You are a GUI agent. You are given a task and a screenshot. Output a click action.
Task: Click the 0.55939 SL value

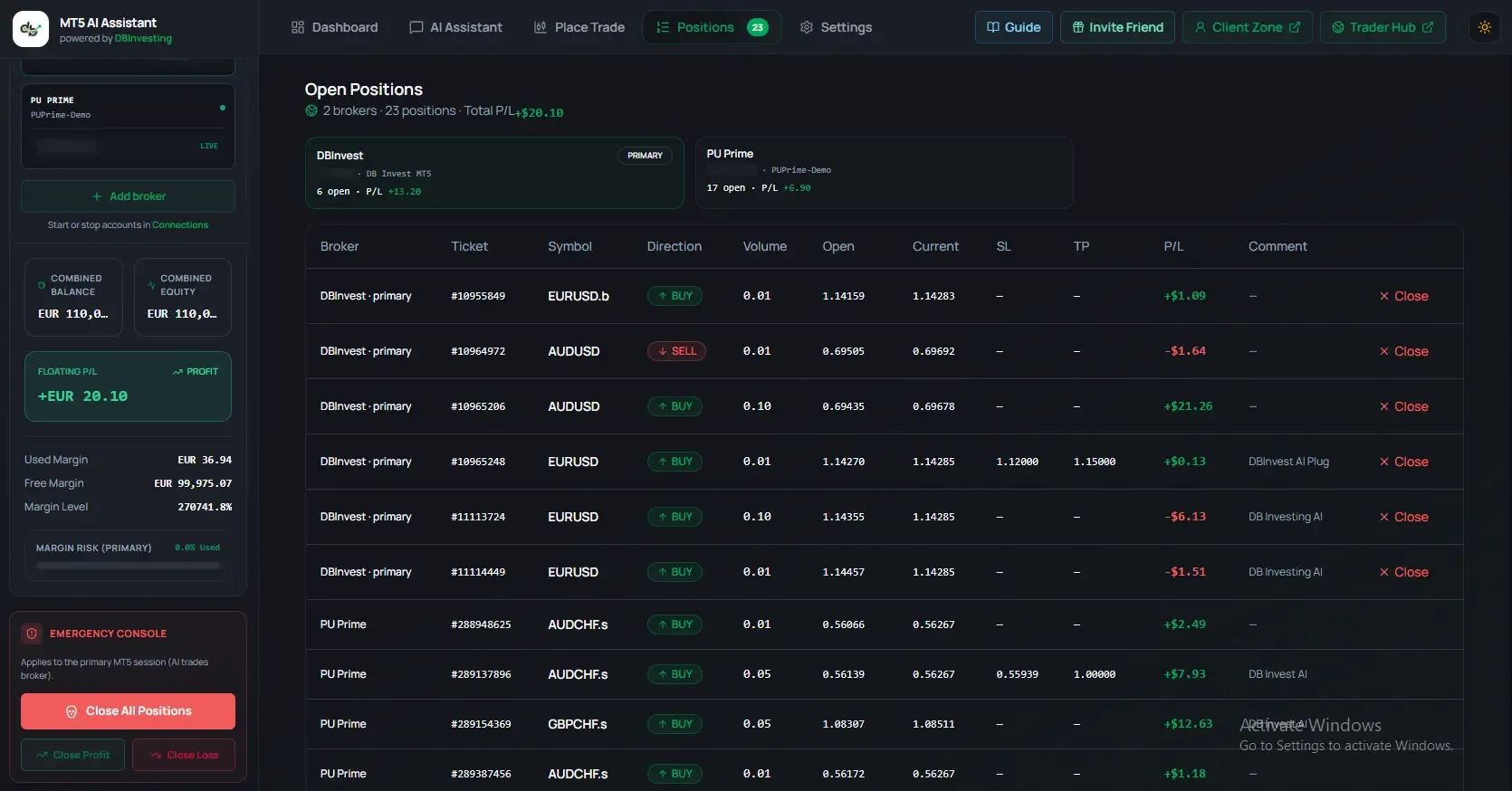[x=1017, y=674]
